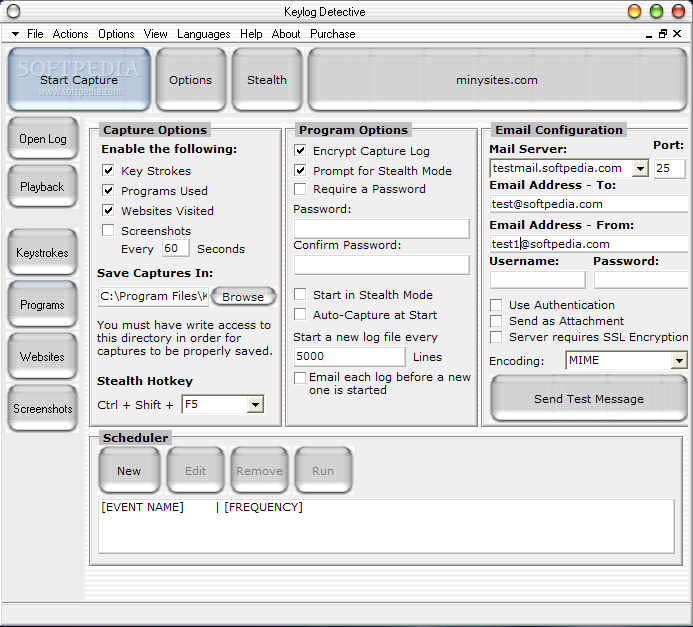Show Programs from the sidebar
The image size is (693, 627).
click(42, 305)
